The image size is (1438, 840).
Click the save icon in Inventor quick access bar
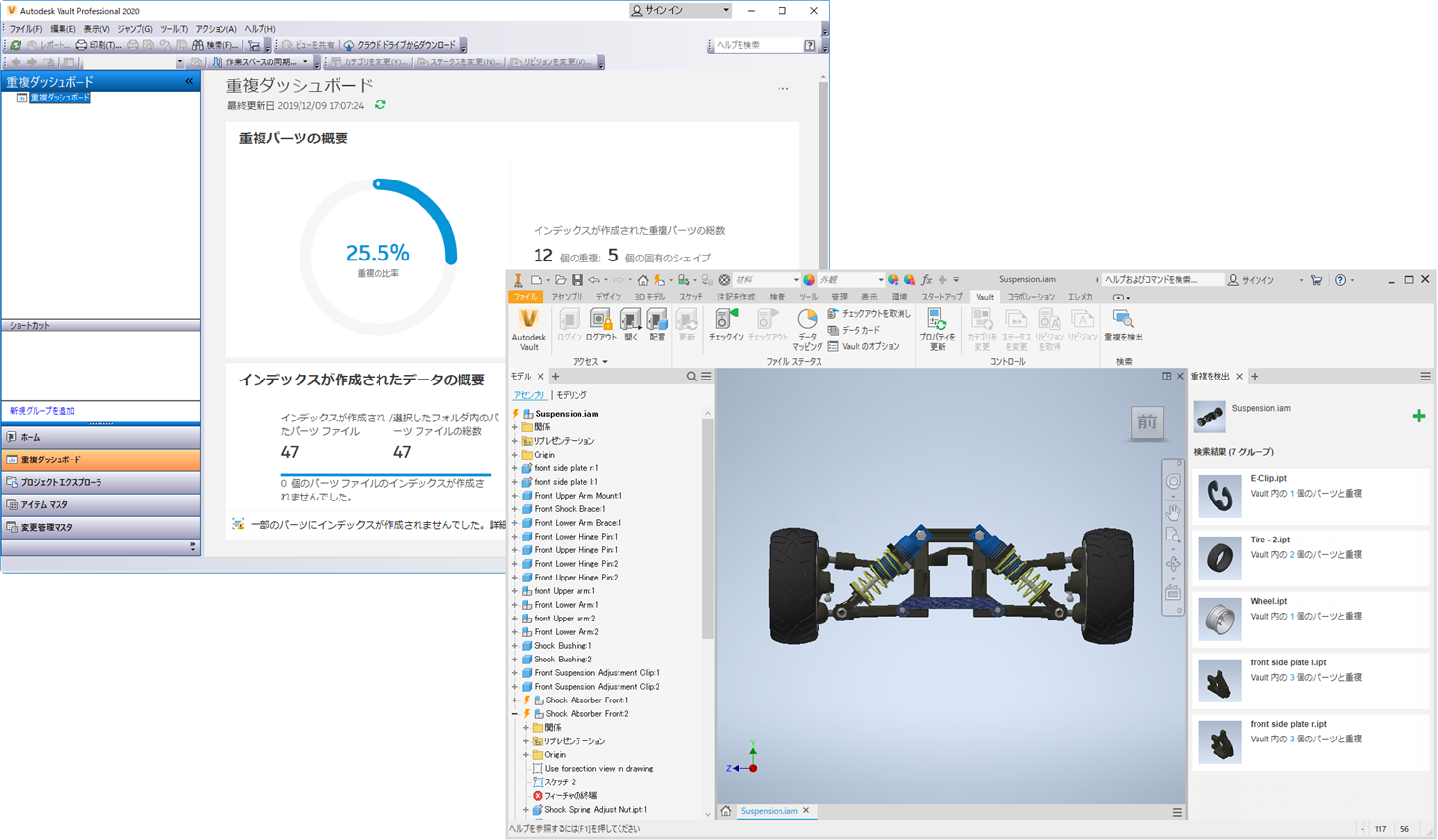coord(578,280)
